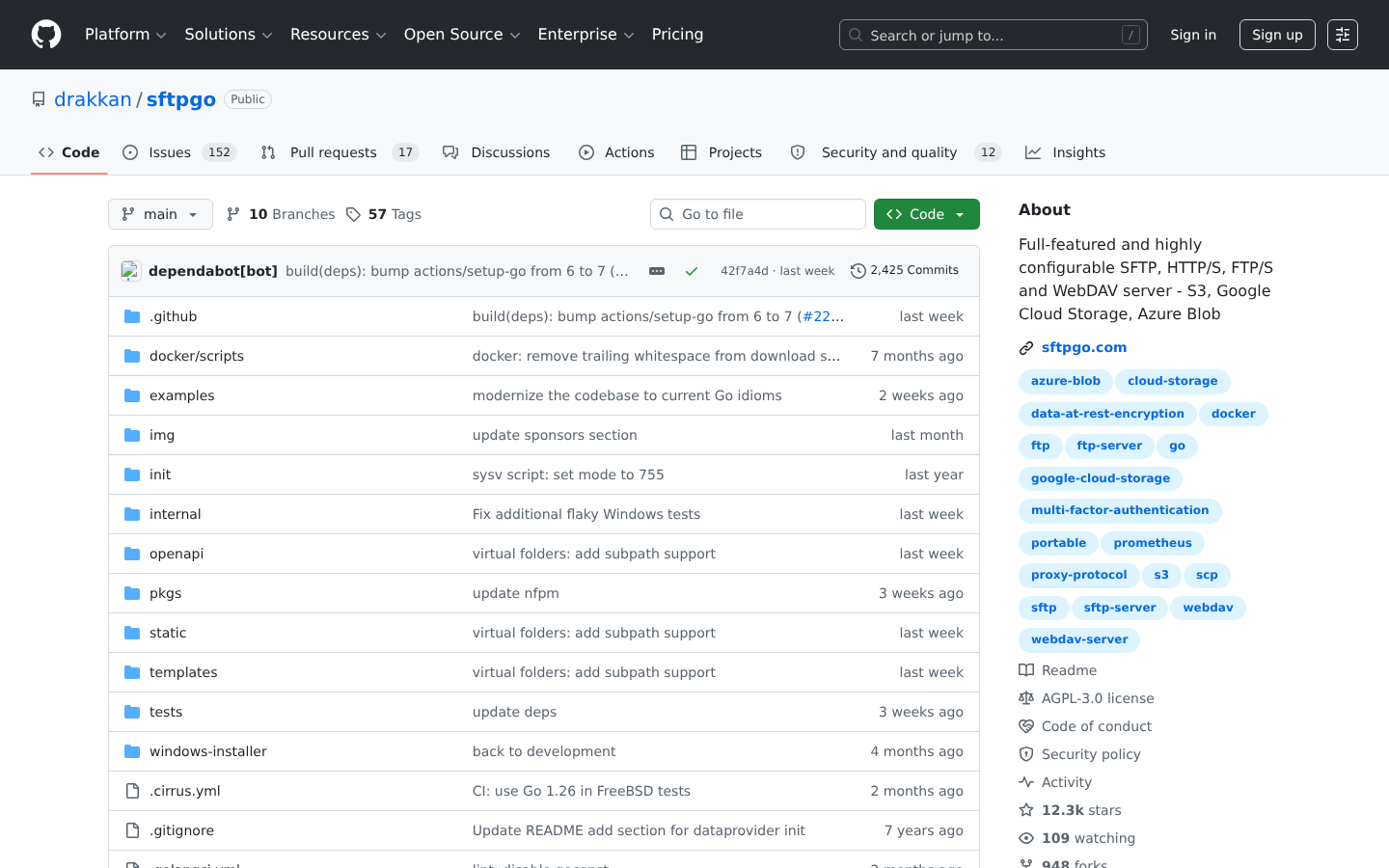The image size is (1389, 868).
Task: Click the Sign in link
Action: click(x=1193, y=35)
